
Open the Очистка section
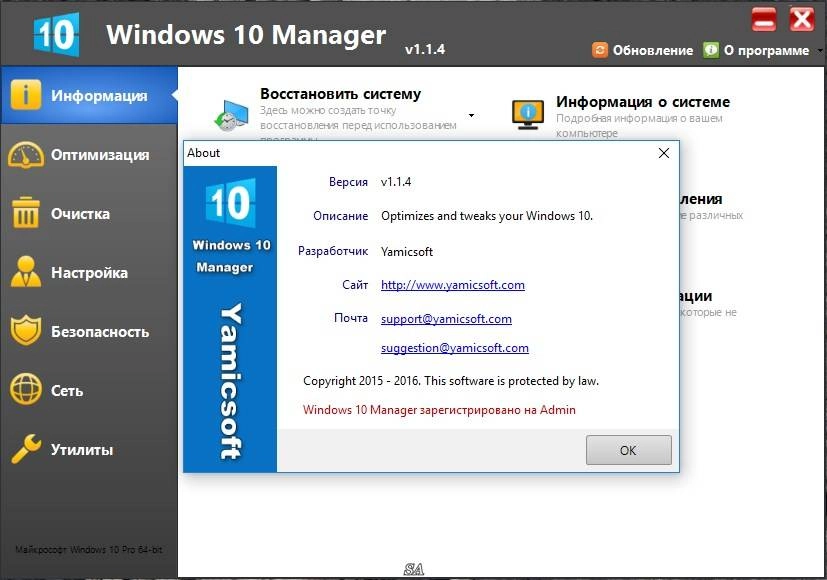click(x=81, y=214)
